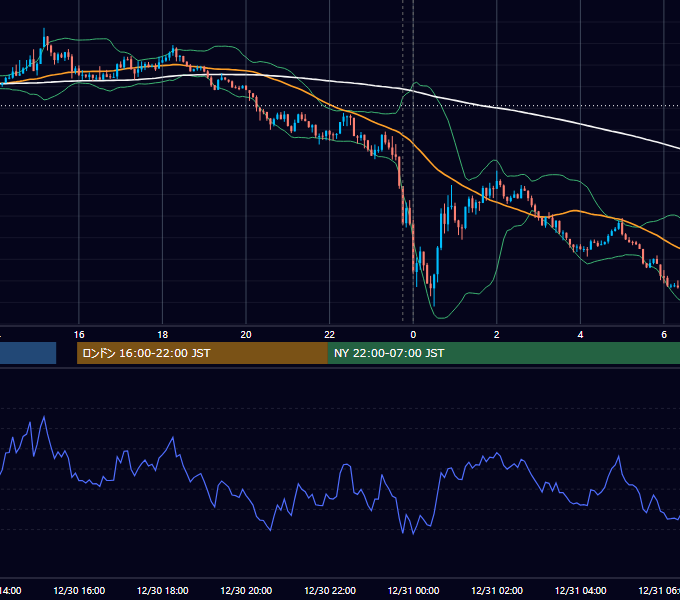Image resolution: width=680 pixels, height=600 pixels.
Task: Click the "12/31 02:00" date label
Action: [x=497, y=590]
